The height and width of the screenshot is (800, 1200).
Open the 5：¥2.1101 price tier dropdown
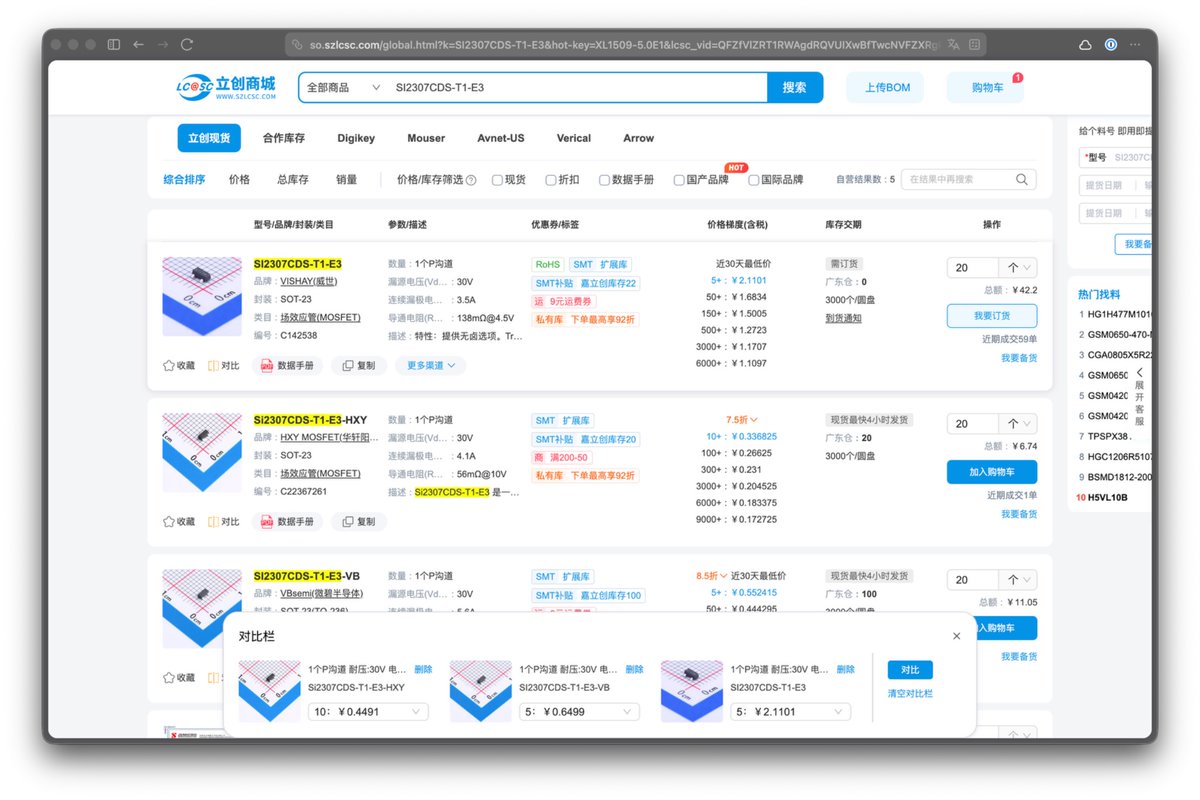(x=791, y=712)
